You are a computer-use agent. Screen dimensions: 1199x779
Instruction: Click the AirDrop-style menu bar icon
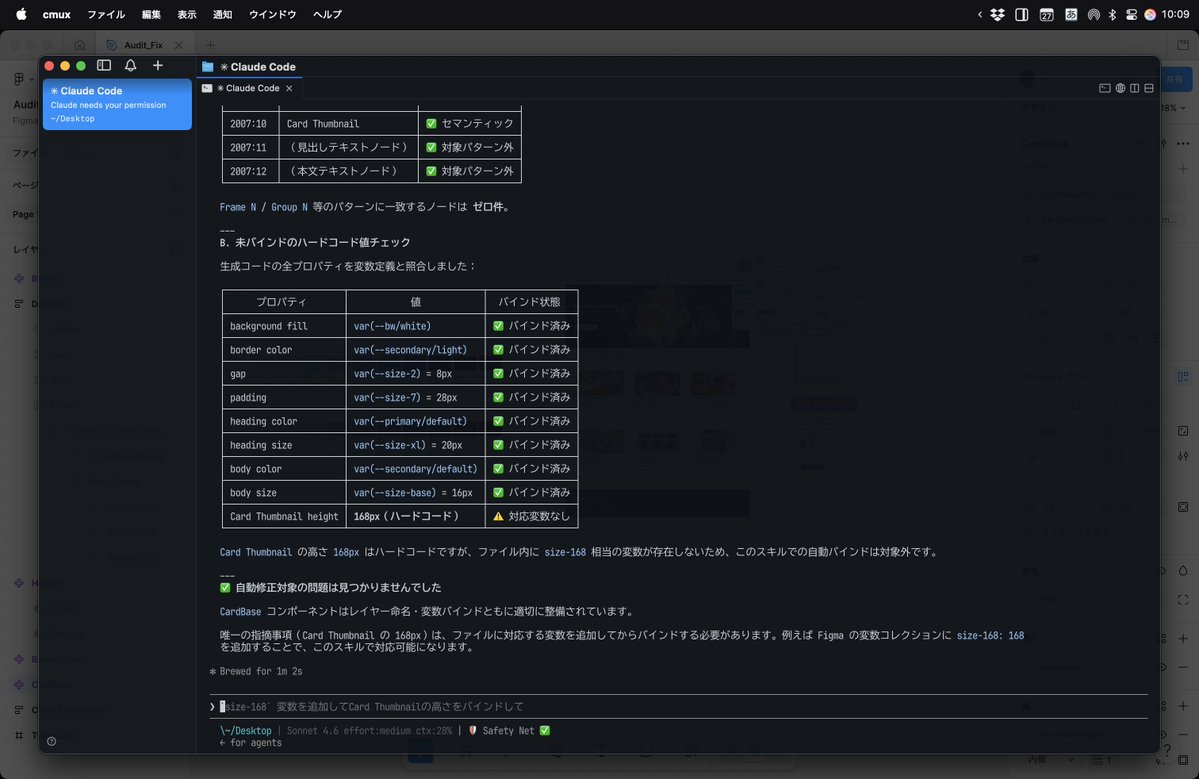tap(1093, 15)
